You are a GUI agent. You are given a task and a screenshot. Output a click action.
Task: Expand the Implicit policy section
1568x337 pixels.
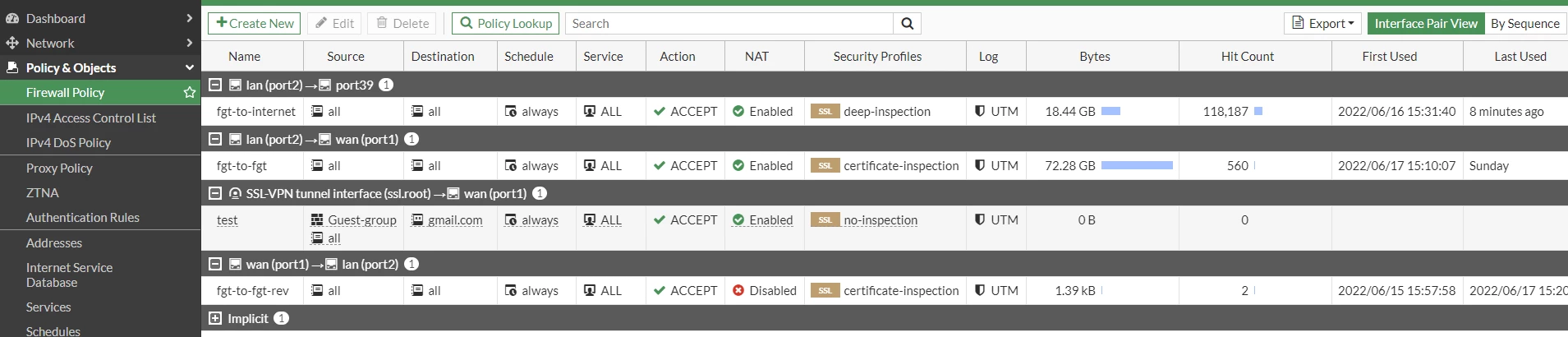point(215,318)
